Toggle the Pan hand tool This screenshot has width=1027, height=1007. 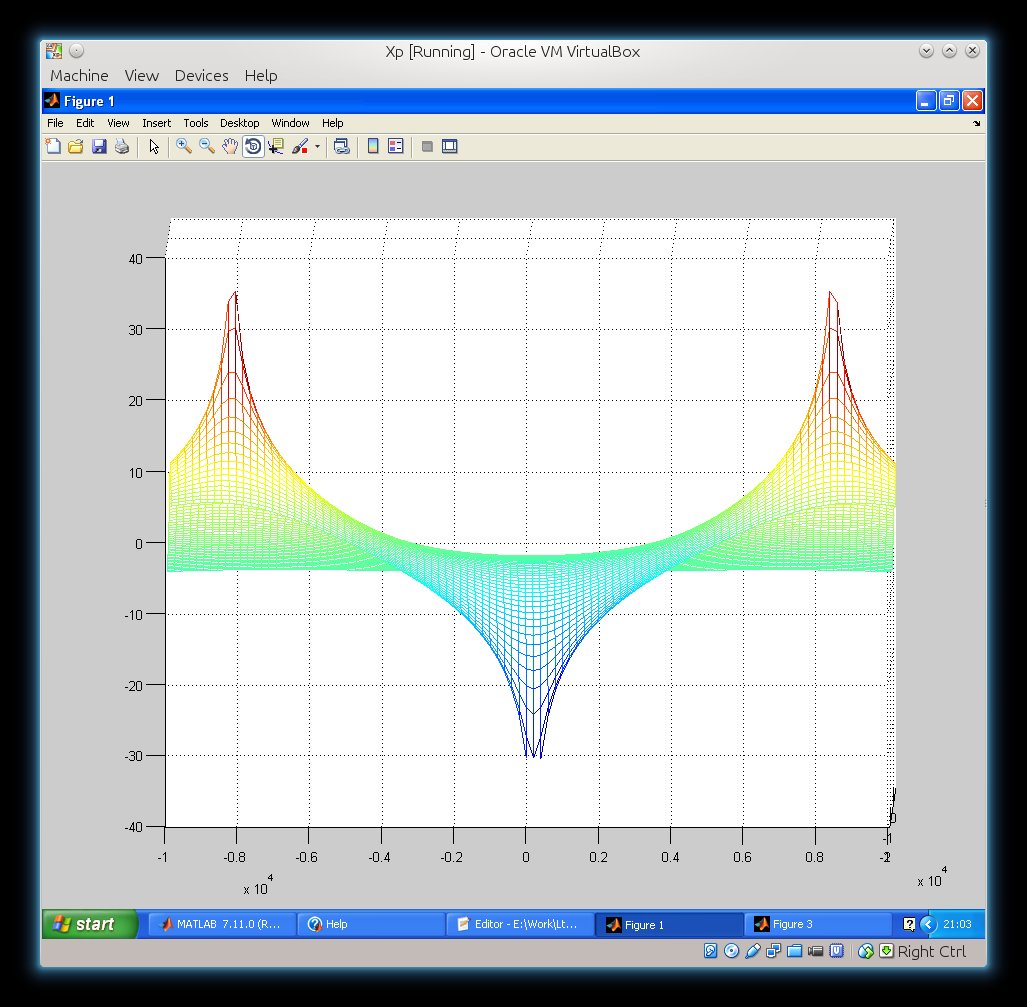coord(230,146)
